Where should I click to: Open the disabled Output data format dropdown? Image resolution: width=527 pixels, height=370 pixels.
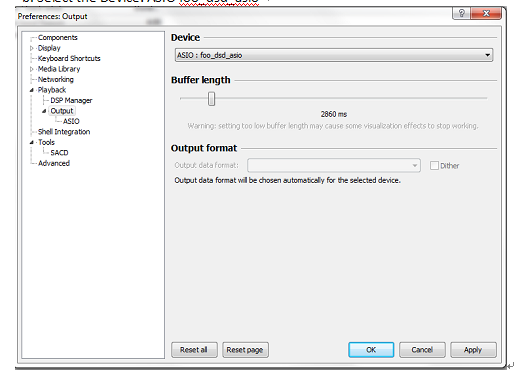334,165
